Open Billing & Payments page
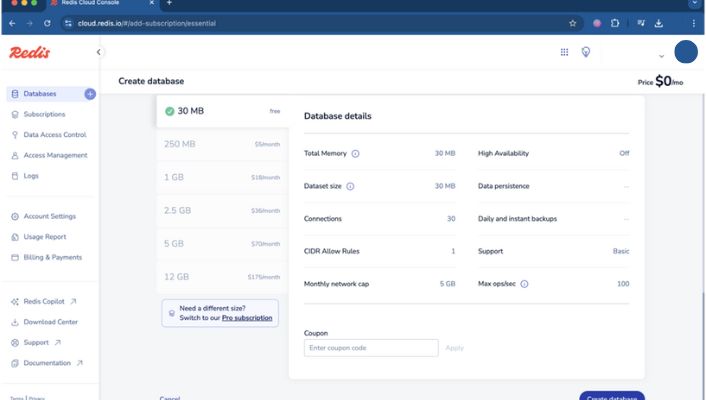 [52, 257]
